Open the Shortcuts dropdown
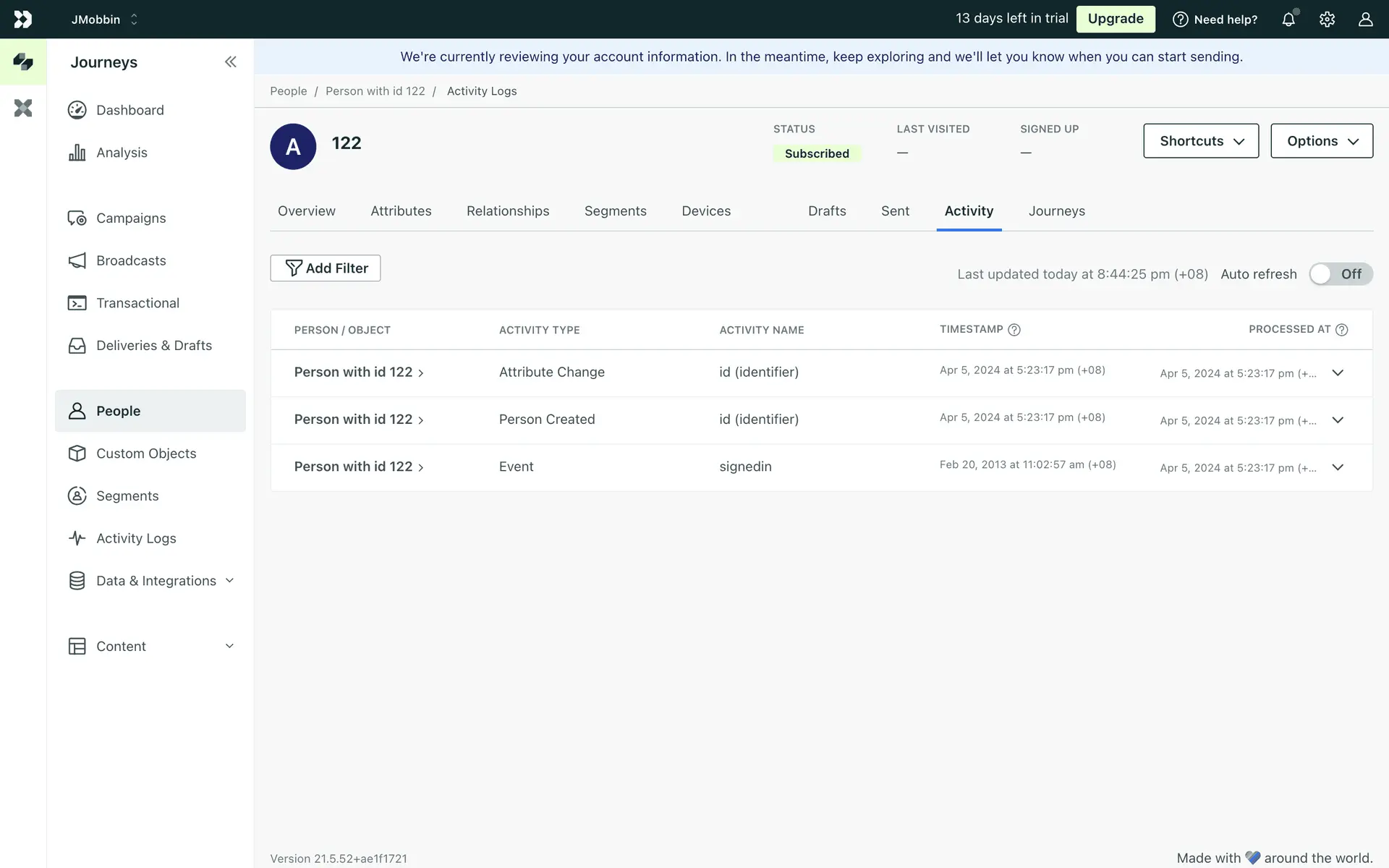Viewport: 1389px width, 868px height. [x=1201, y=141]
